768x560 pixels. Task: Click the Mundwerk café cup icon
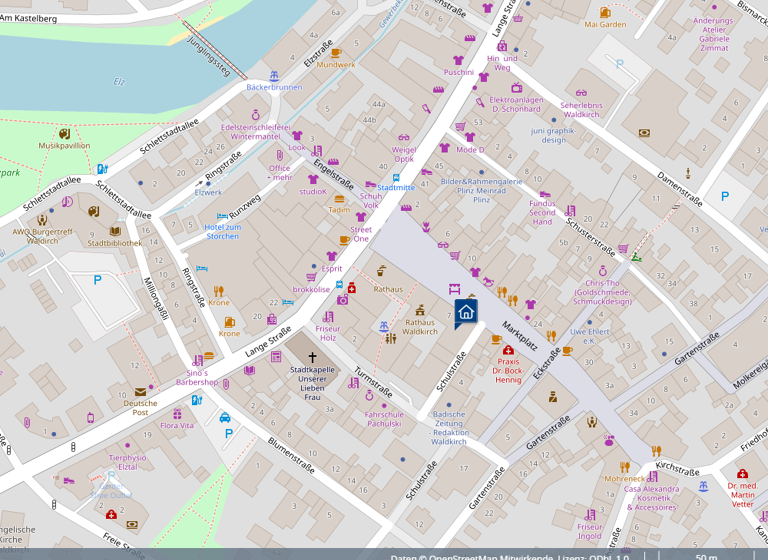tap(336, 53)
